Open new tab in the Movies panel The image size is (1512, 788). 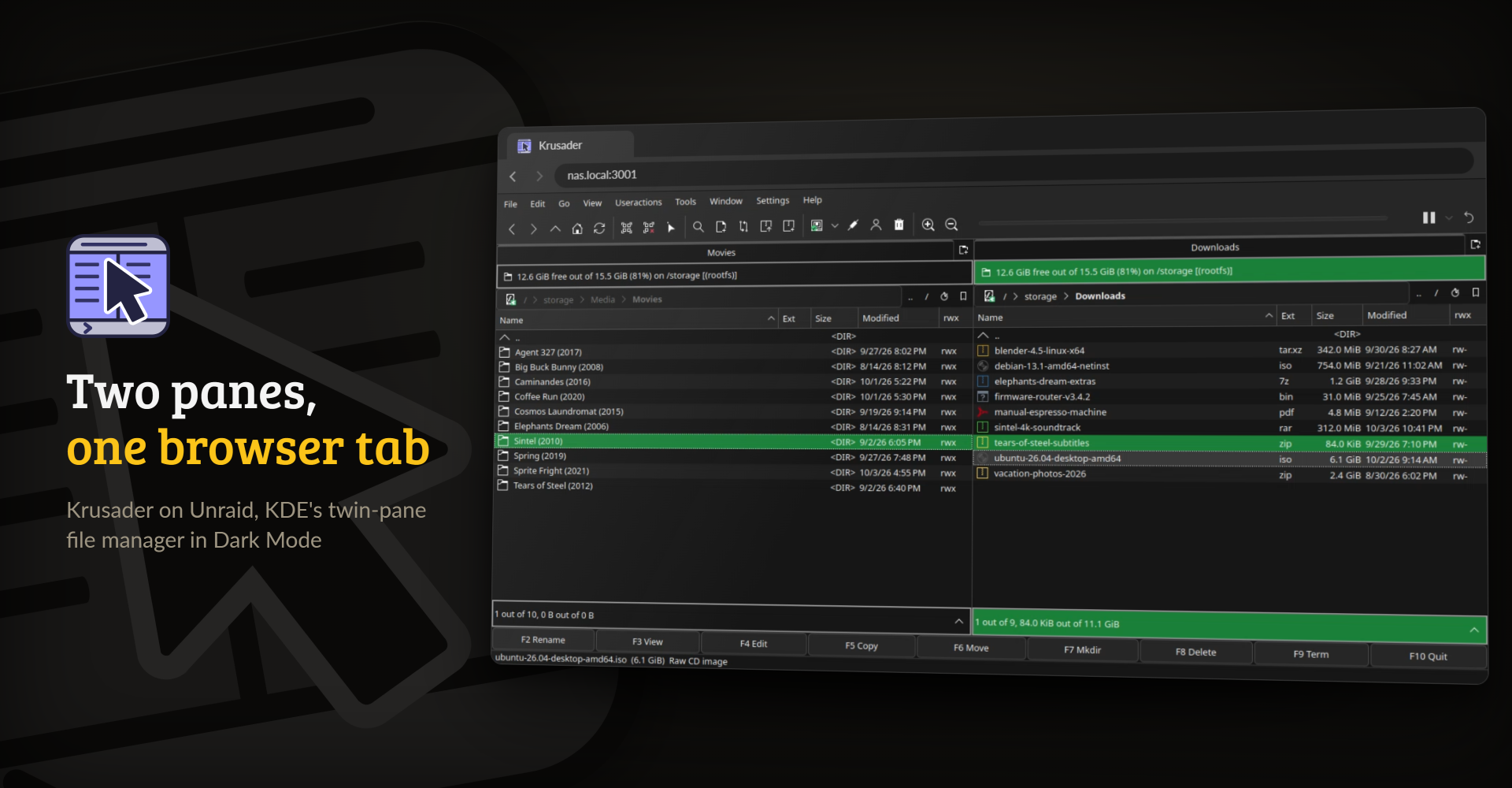pos(963,250)
